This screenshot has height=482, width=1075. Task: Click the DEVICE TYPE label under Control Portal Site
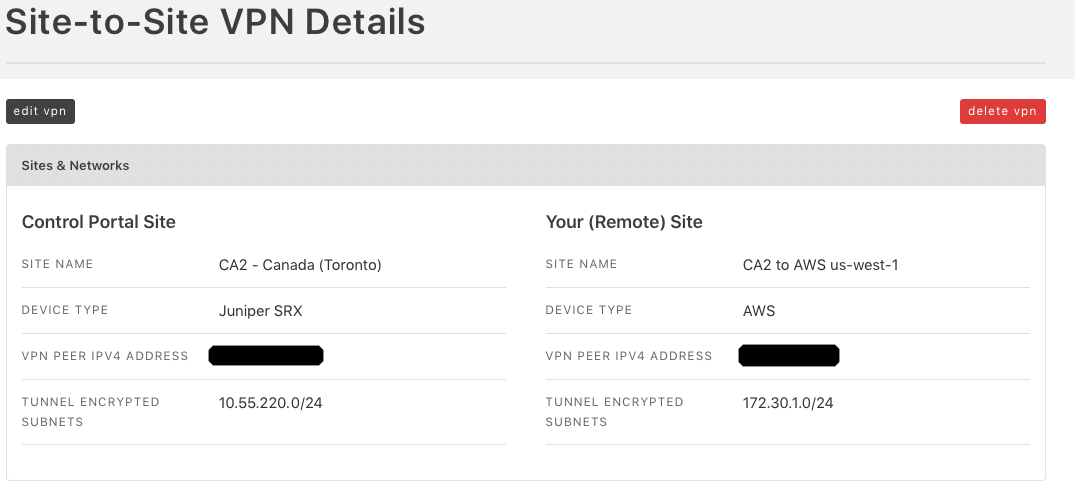pos(65,310)
